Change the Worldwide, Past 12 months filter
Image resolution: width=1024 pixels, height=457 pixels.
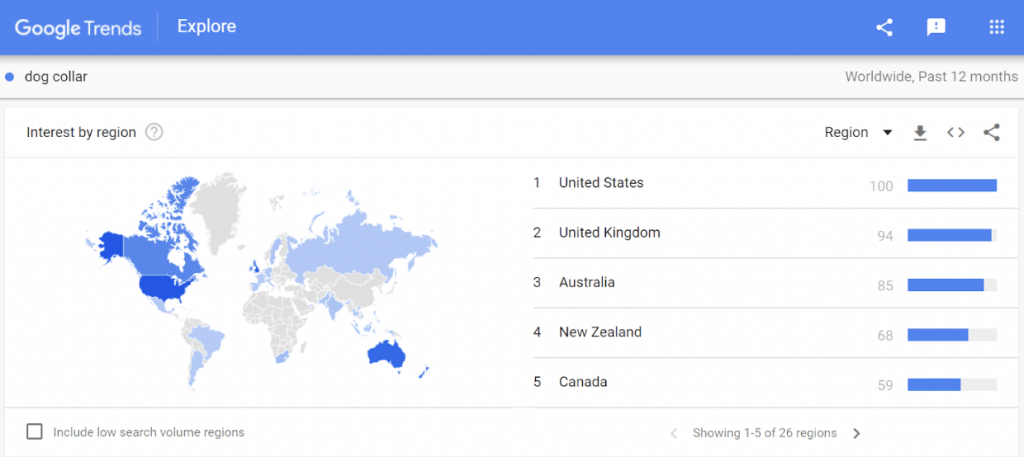pyautogui.click(x=930, y=76)
